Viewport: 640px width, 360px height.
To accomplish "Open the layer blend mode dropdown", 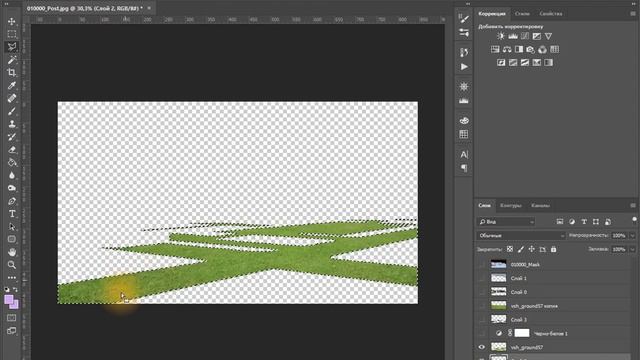I will (x=521, y=236).
